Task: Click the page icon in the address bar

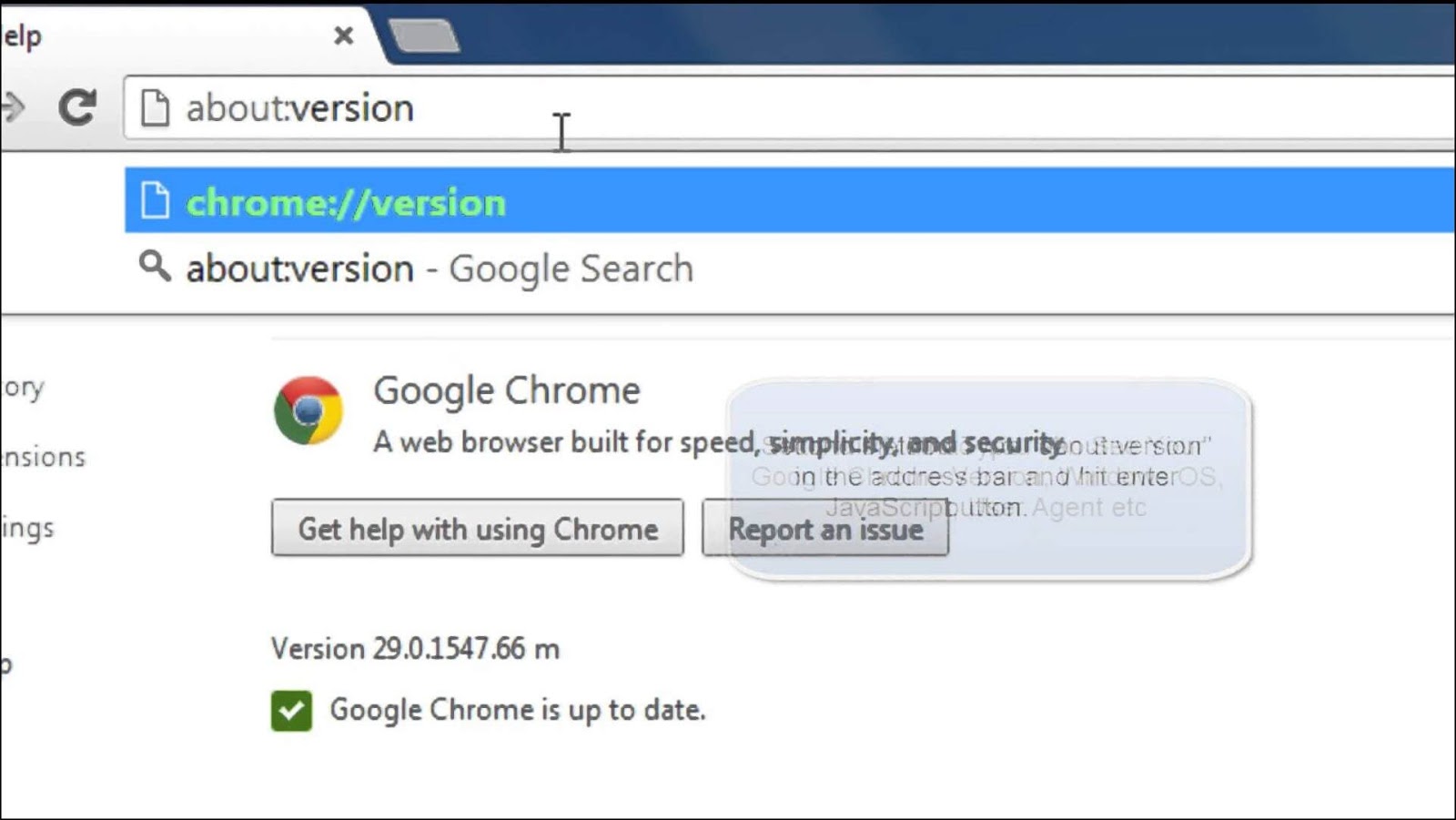Action: tap(155, 108)
